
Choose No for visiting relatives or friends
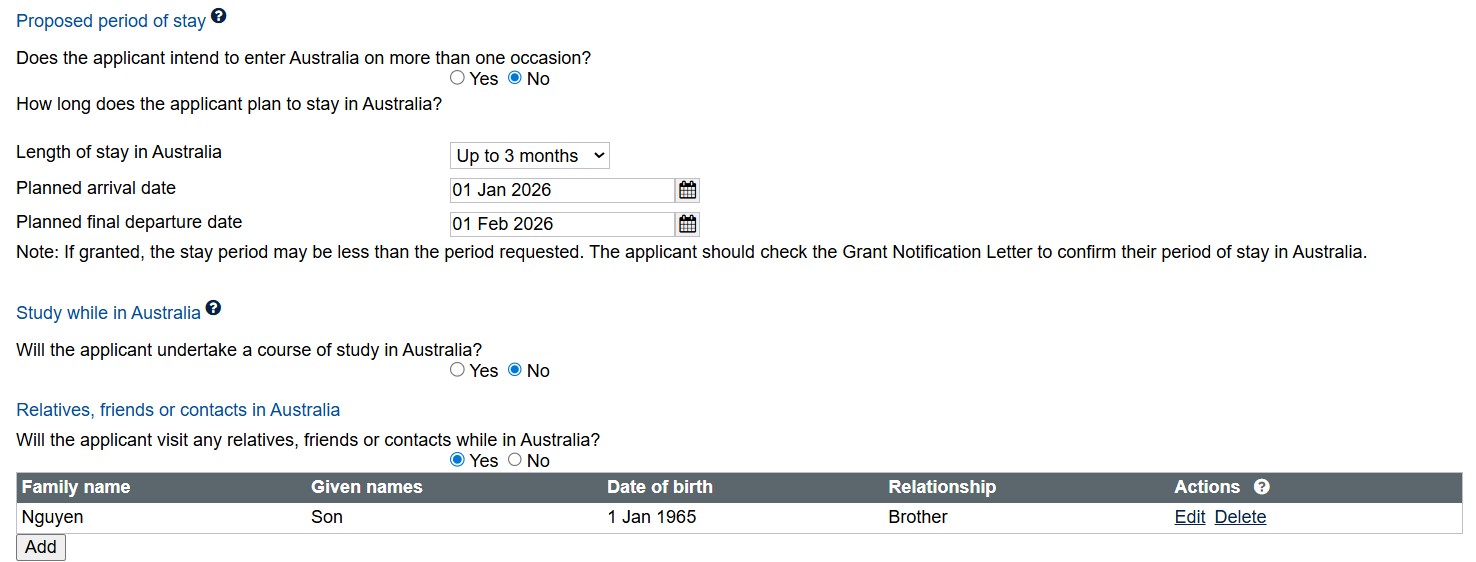click(x=515, y=460)
